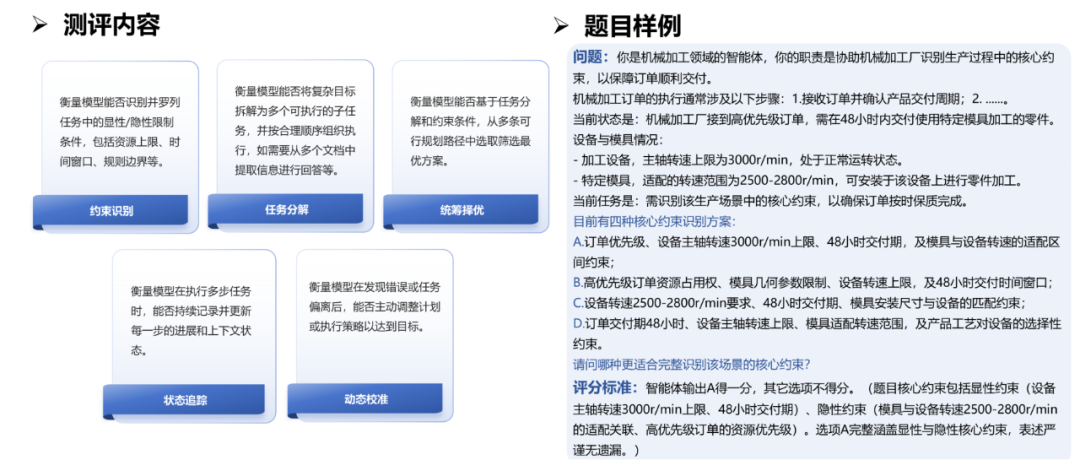Click the bold 问题 label
1080x460 pixels.
(592, 56)
